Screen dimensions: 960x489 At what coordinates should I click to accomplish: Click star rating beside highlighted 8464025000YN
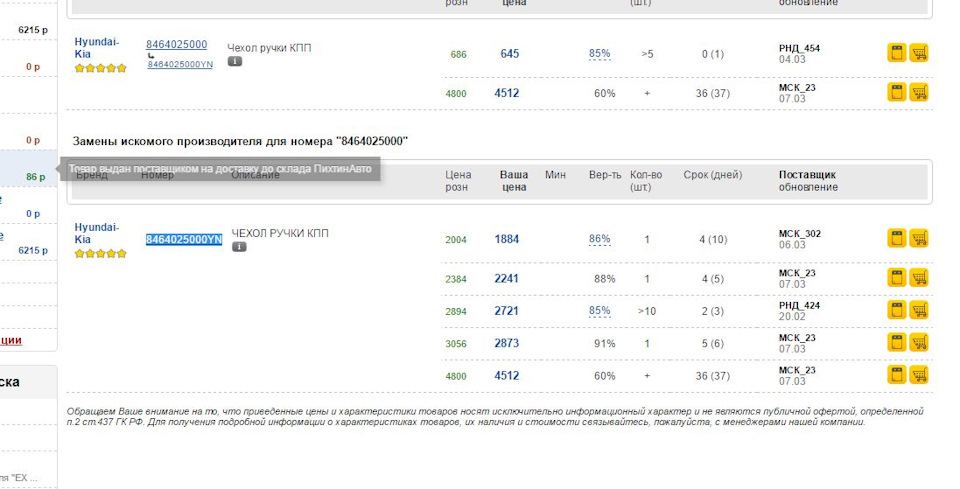pyautogui.click(x=100, y=253)
